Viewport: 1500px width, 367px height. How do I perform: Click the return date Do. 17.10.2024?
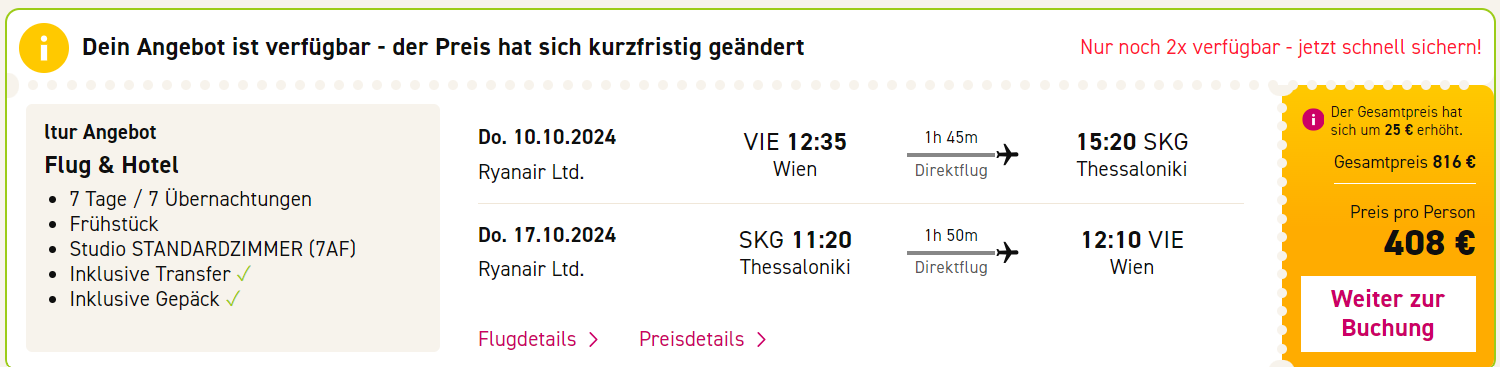tap(547, 236)
